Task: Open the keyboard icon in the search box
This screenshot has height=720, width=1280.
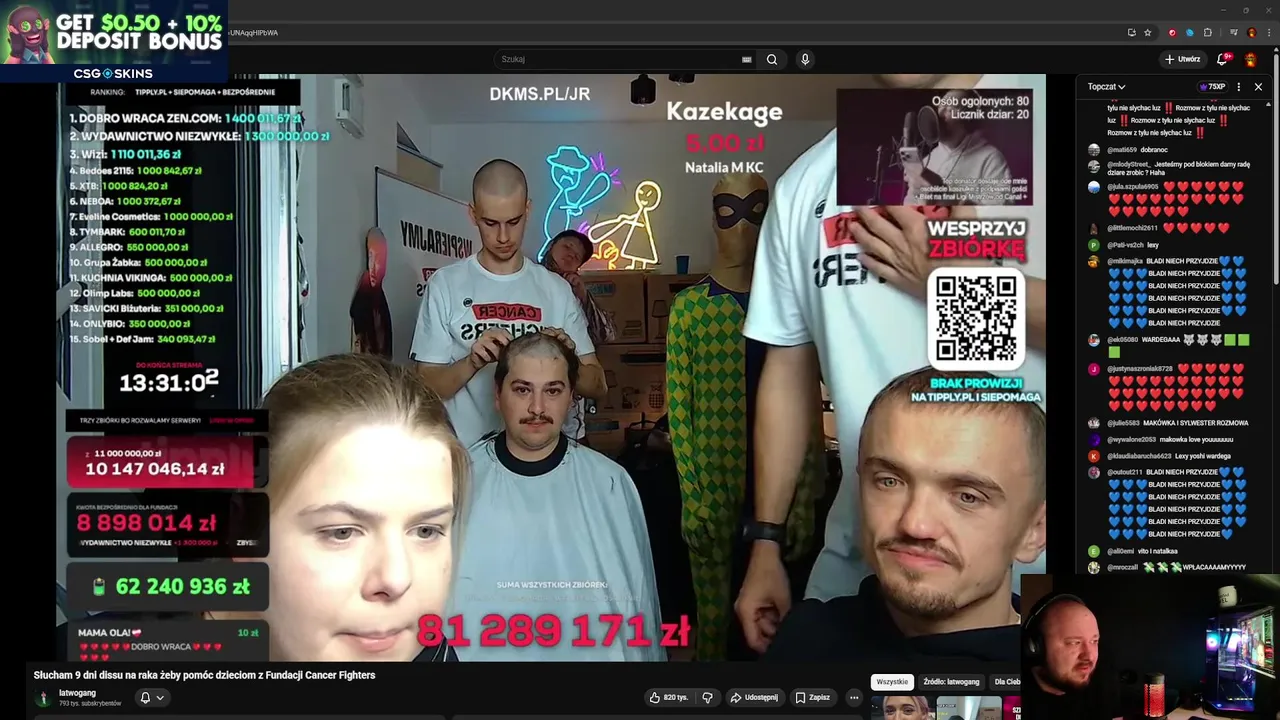Action: pos(746,59)
